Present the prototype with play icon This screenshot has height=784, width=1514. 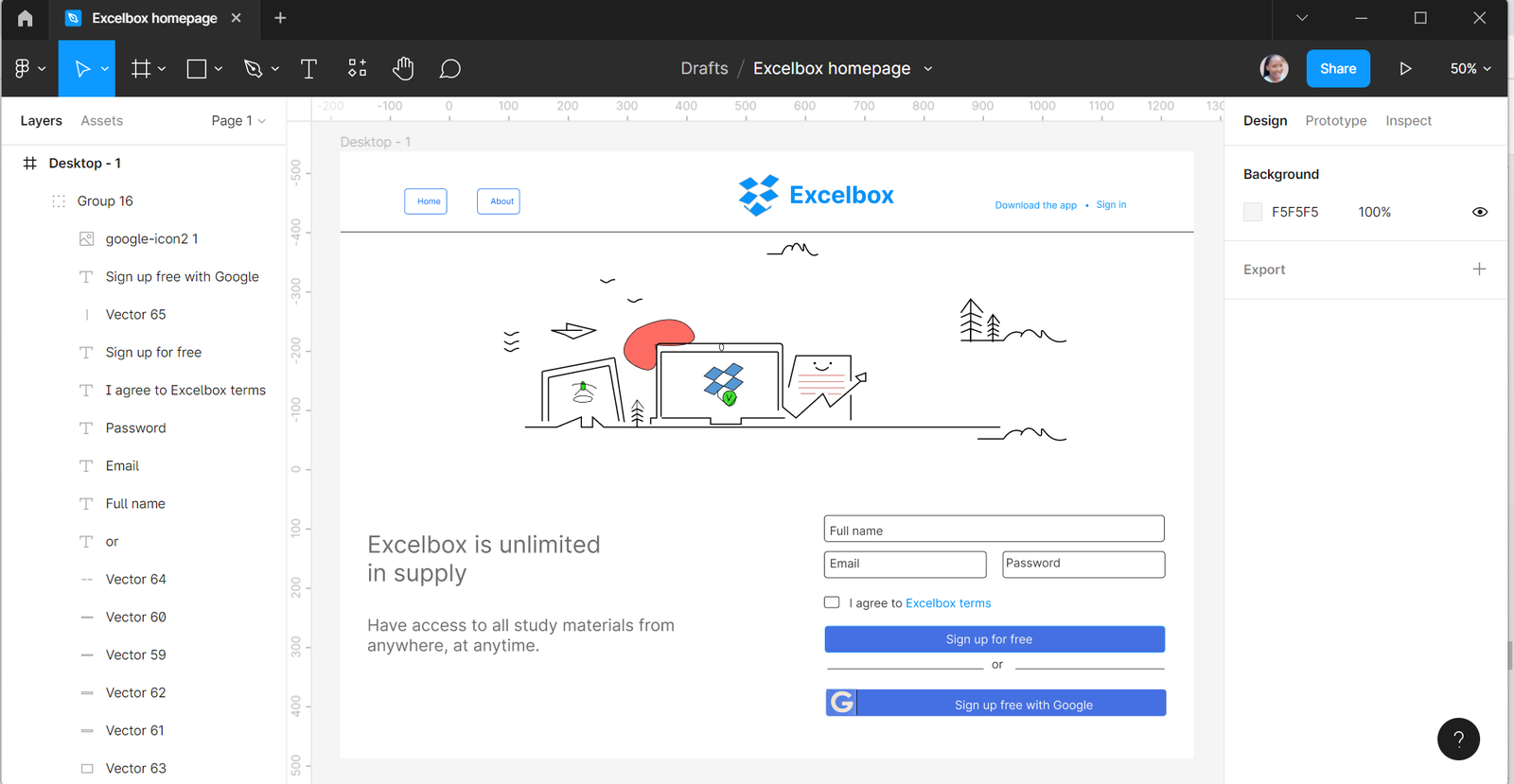click(1405, 68)
